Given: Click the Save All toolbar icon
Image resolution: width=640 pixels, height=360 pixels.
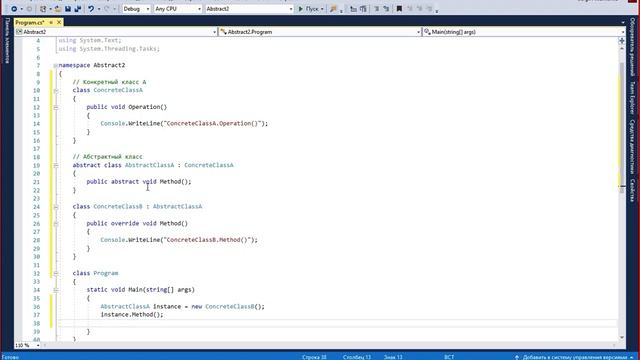Looking at the screenshot, I should coord(78,9).
